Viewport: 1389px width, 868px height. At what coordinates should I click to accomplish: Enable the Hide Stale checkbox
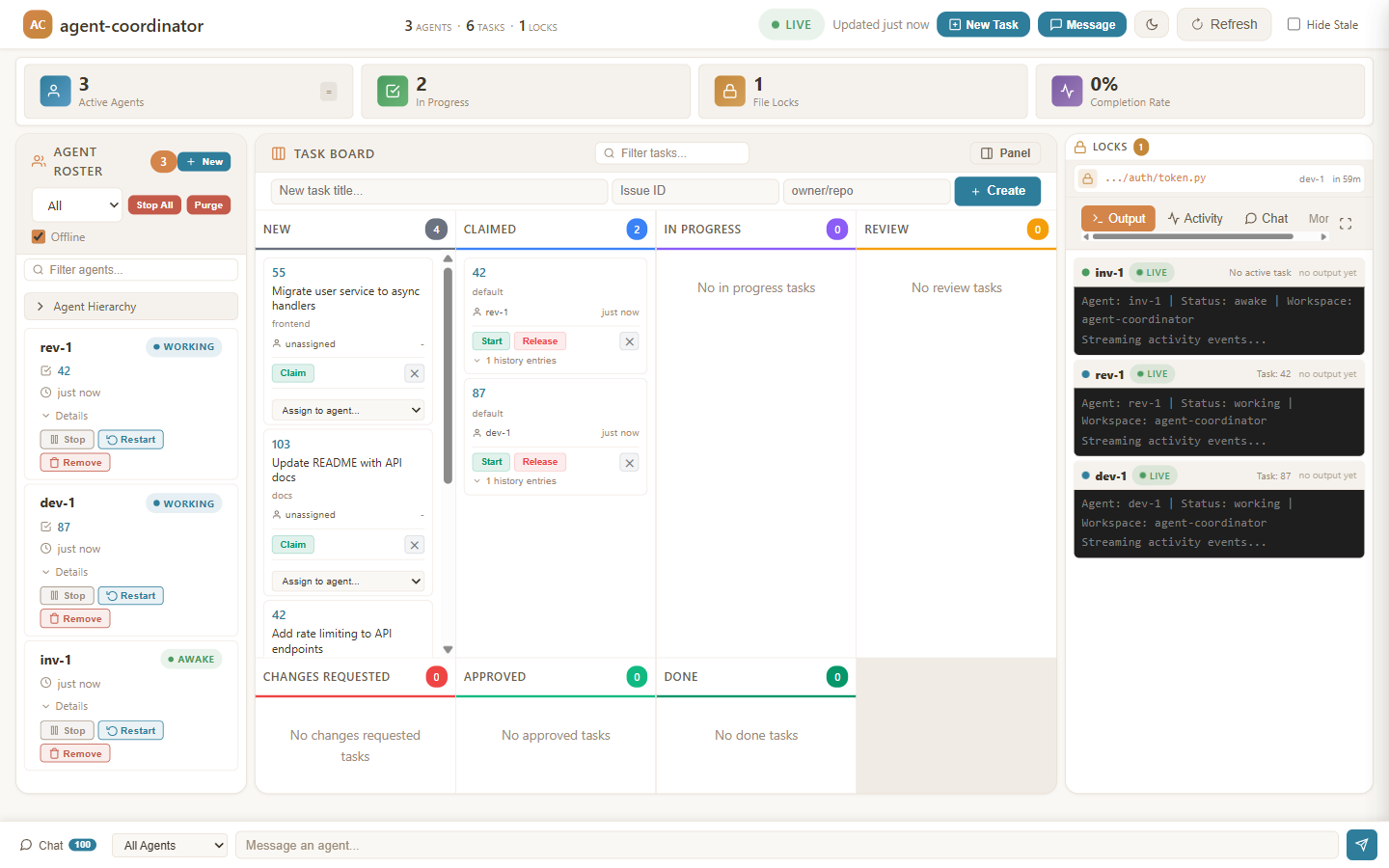tap(1294, 24)
